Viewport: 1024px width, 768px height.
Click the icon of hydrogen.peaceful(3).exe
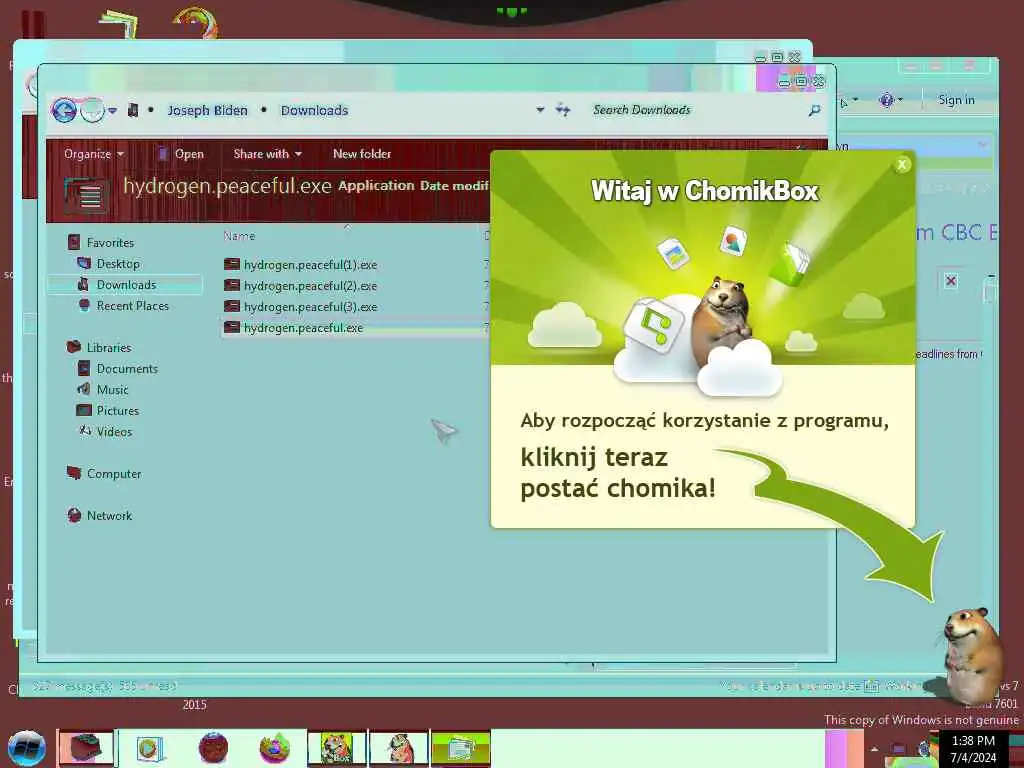232,306
